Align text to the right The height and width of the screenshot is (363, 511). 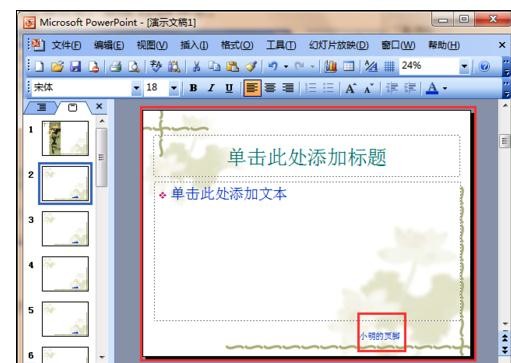(x=288, y=88)
